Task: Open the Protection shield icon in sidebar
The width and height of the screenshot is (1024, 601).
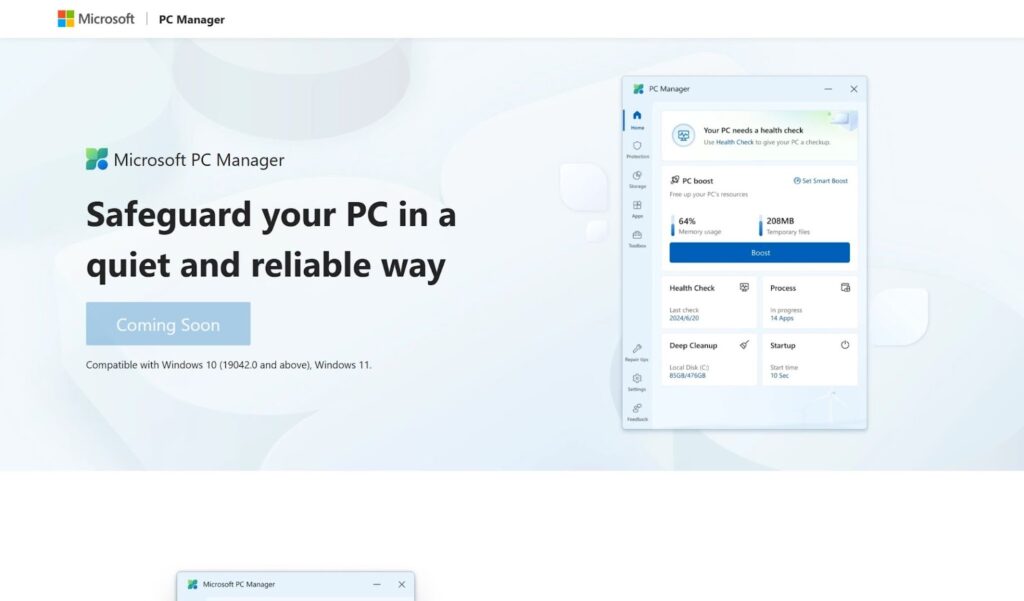Action: tap(637, 149)
